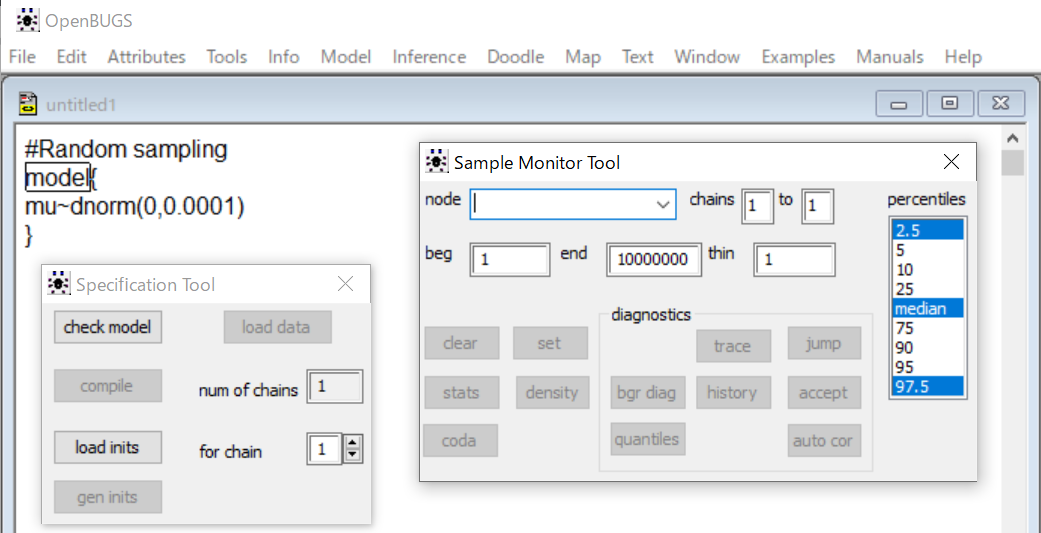Click the load inits button
The image size is (1041, 533).
[108, 447]
